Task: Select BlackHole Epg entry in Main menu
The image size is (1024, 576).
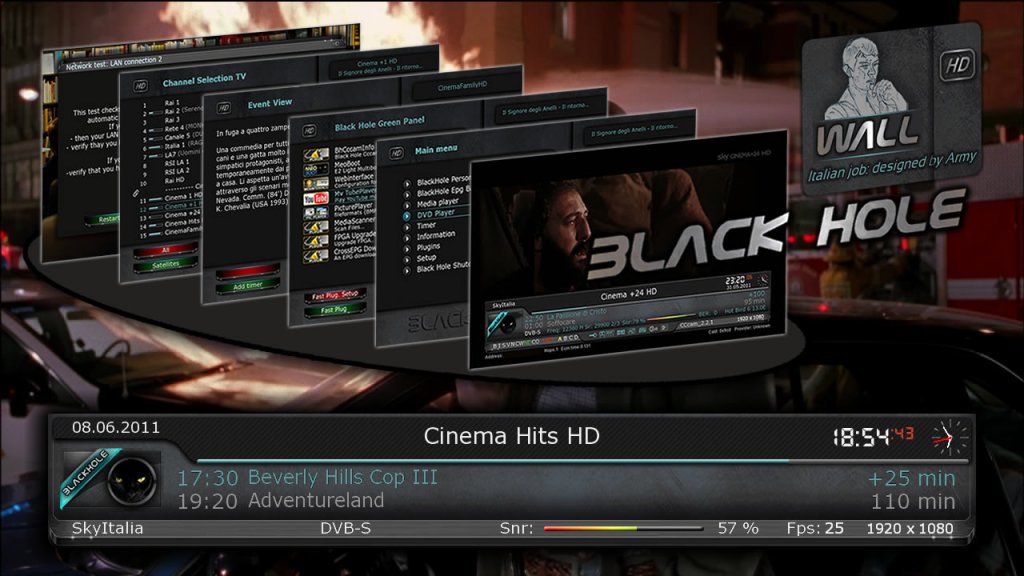Action: [442, 192]
